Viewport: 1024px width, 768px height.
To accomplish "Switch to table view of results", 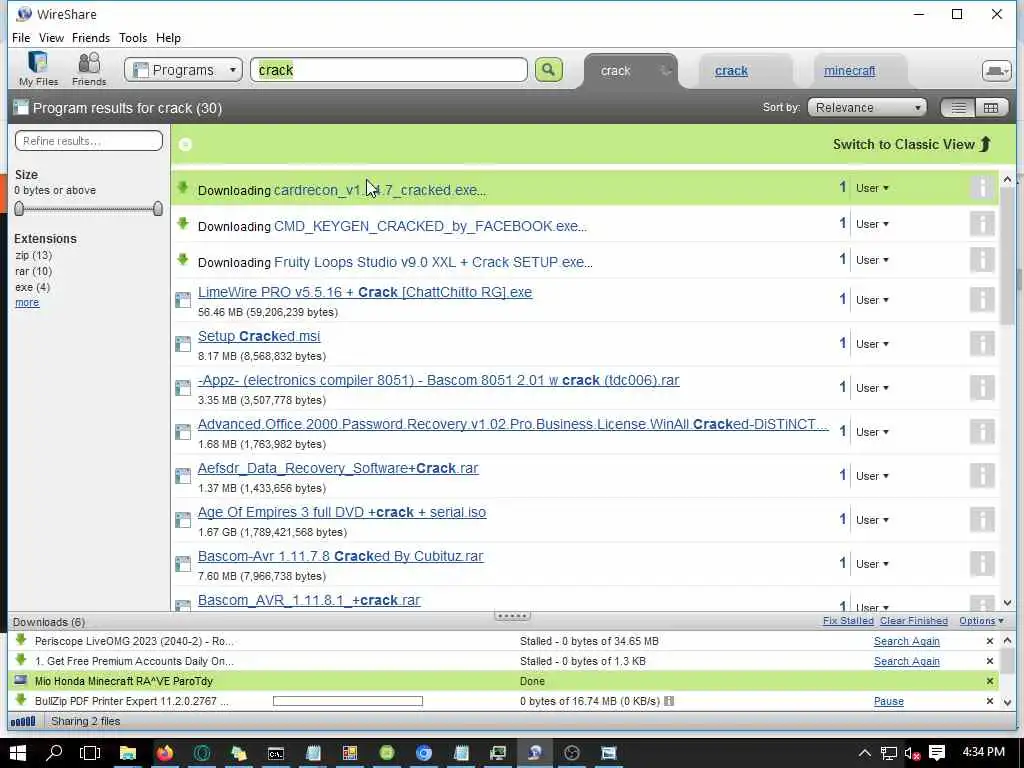I will point(991,108).
